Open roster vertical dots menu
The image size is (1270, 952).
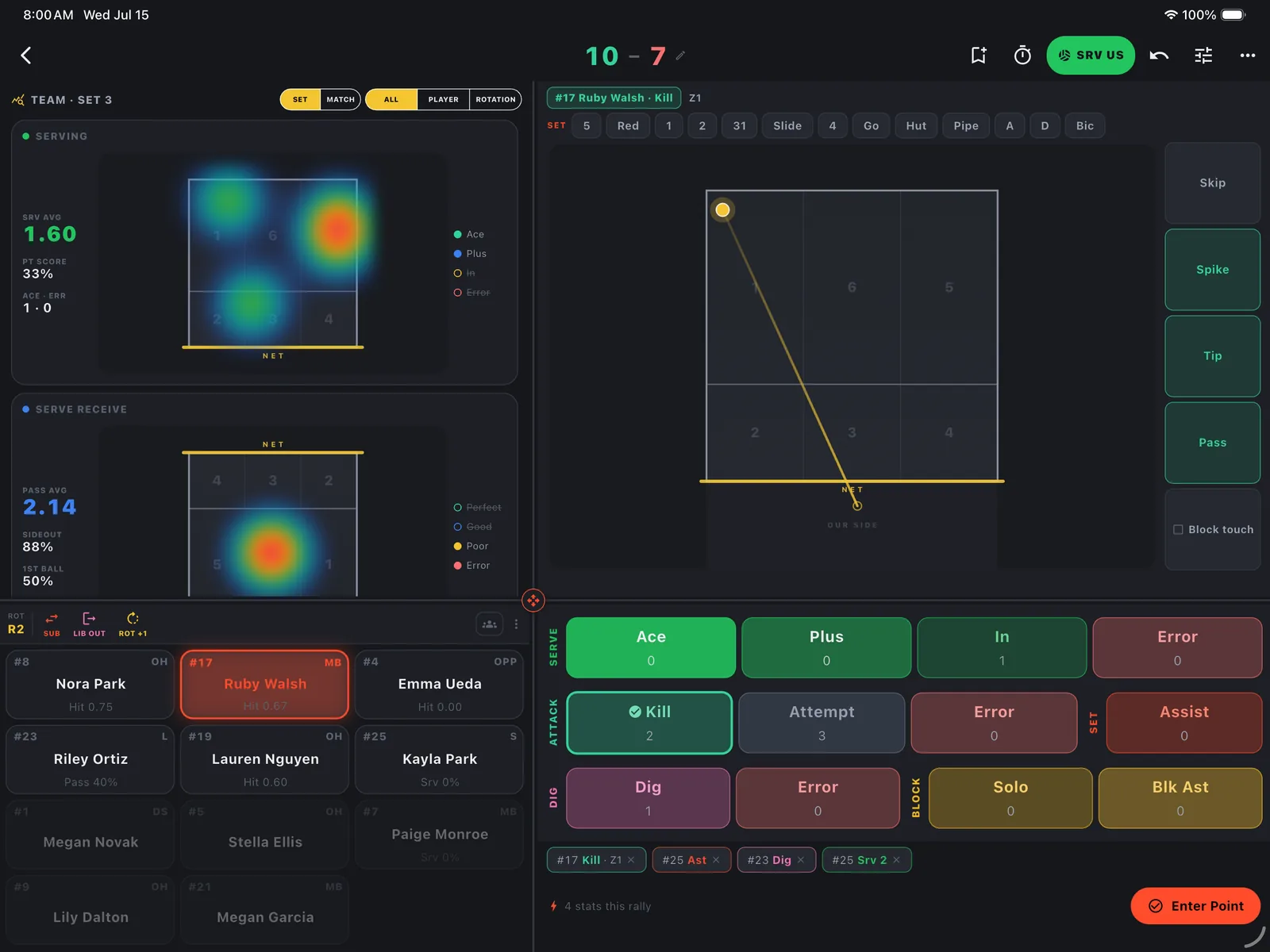tap(516, 624)
